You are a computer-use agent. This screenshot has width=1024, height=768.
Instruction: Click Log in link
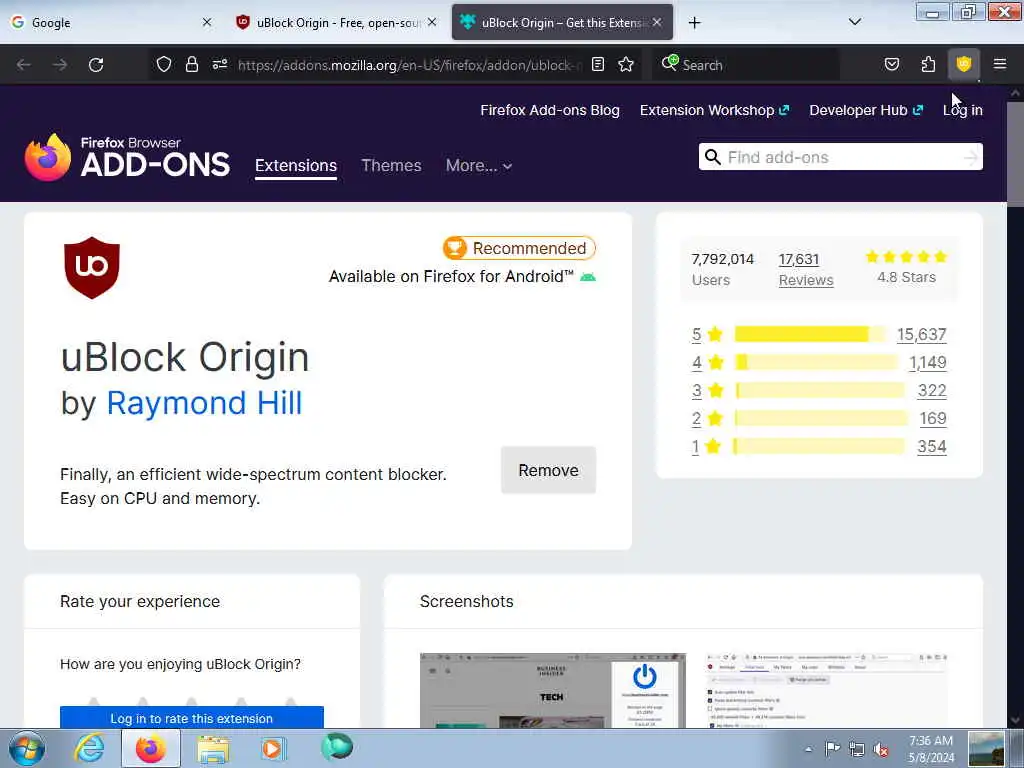(963, 110)
